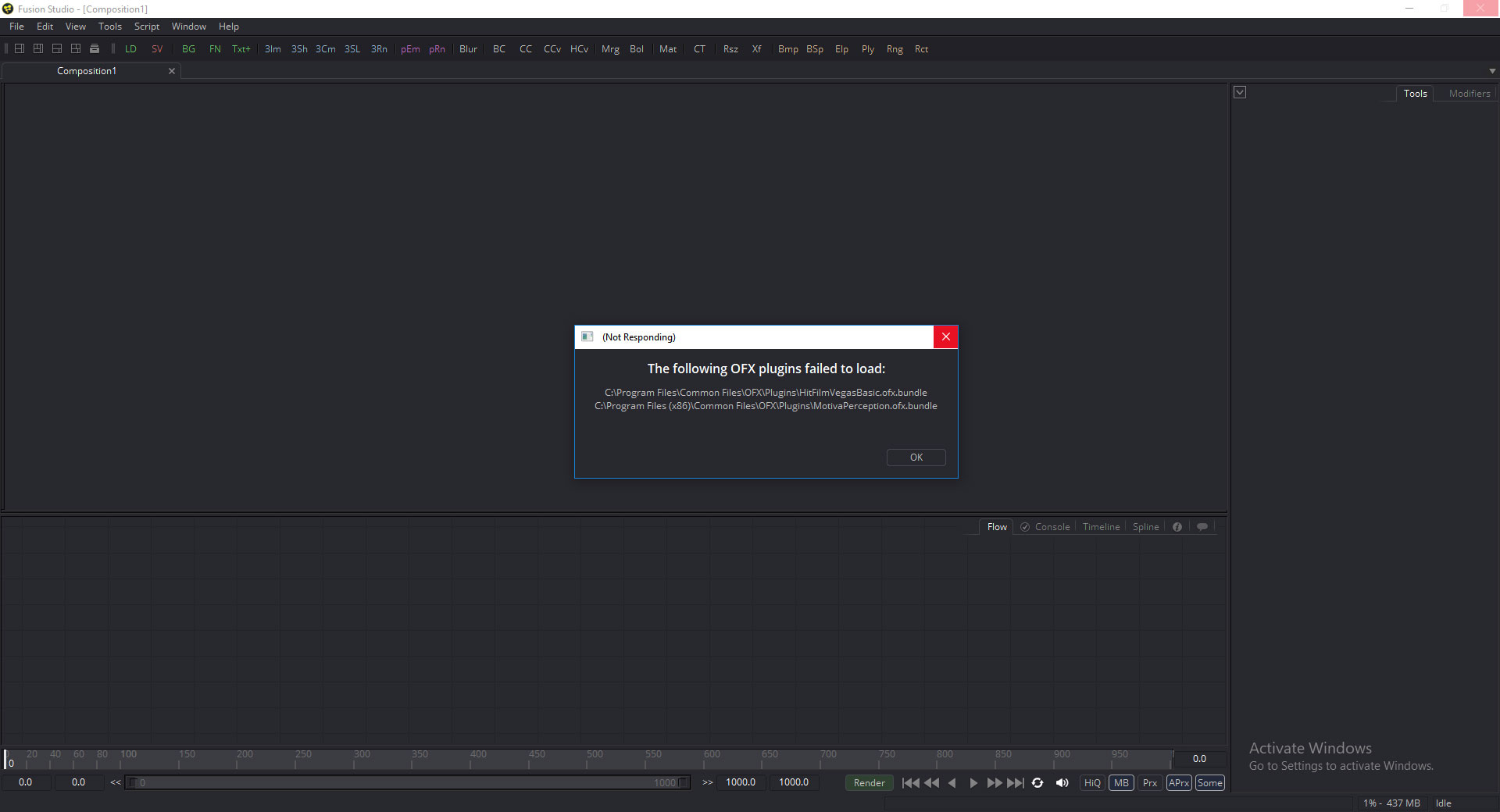Image resolution: width=1500 pixels, height=812 pixels.
Task: Open the Script menu
Action: pos(147,27)
